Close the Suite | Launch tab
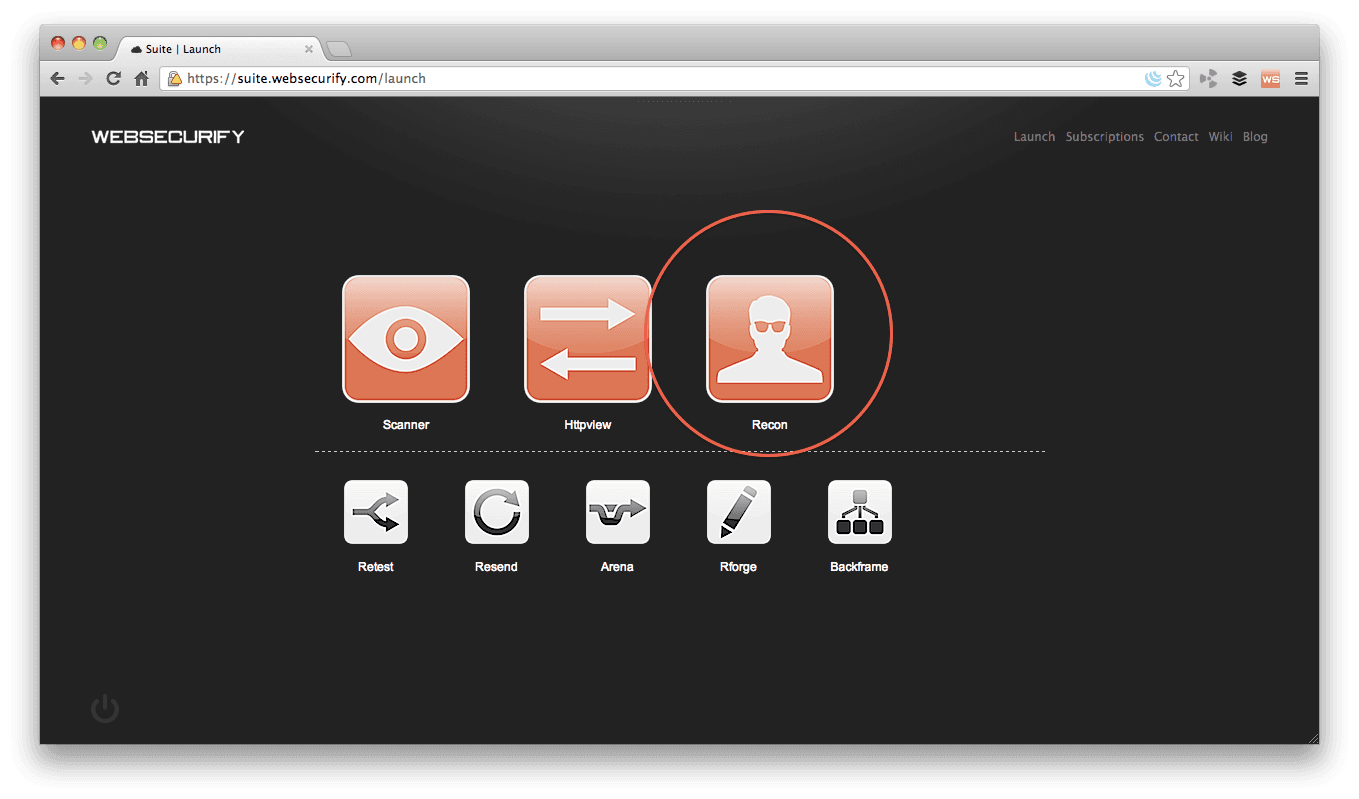The height and width of the screenshot is (799, 1359). (x=309, y=49)
